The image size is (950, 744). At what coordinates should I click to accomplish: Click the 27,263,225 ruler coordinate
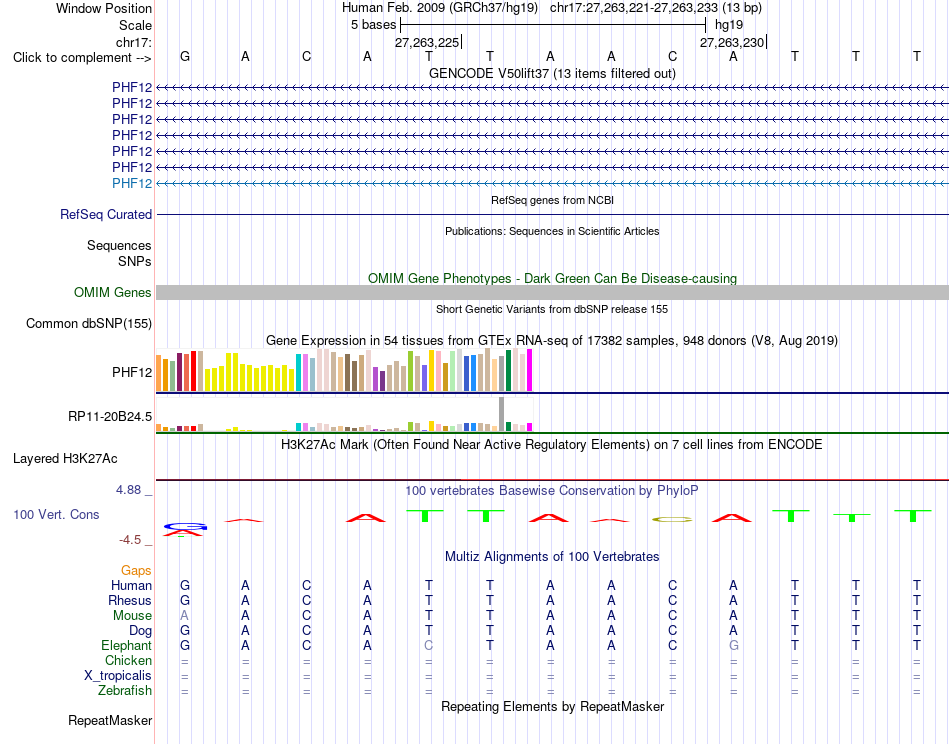click(427, 42)
